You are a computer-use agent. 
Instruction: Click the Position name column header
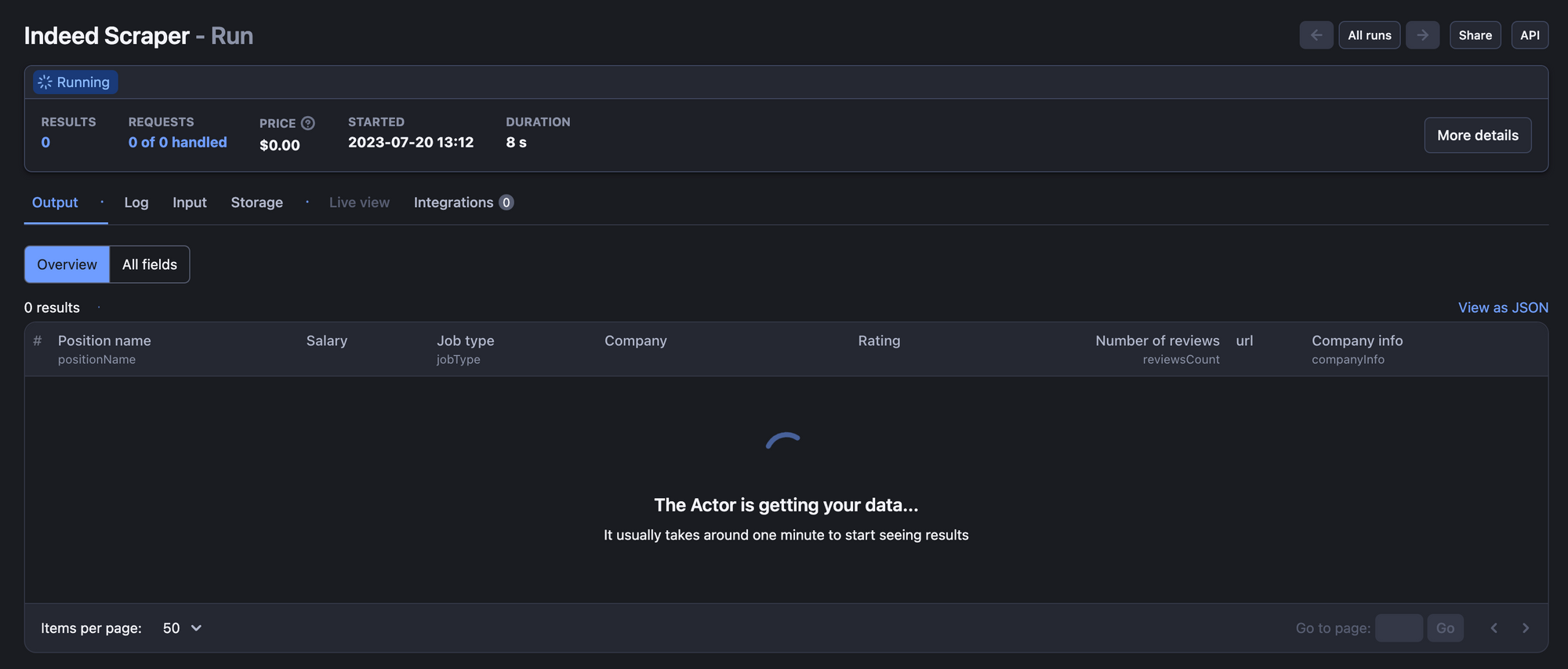pyautogui.click(x=104, y=349)
